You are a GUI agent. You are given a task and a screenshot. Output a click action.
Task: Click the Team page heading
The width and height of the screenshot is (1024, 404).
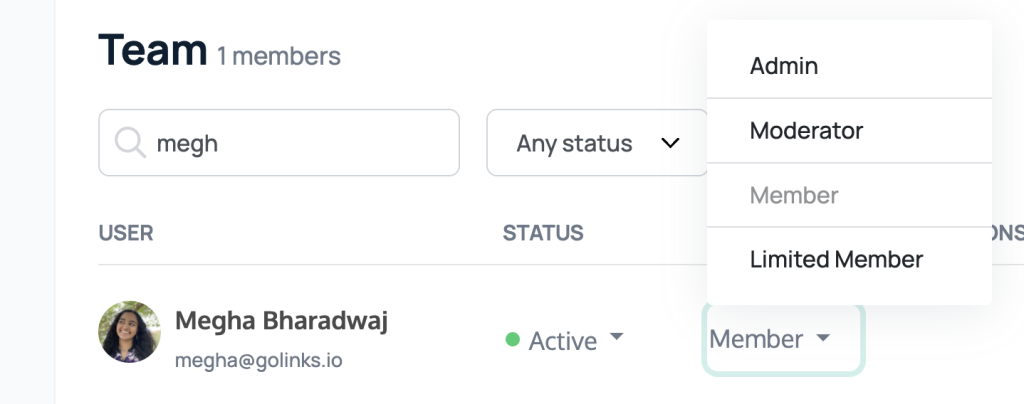[153, 50]
